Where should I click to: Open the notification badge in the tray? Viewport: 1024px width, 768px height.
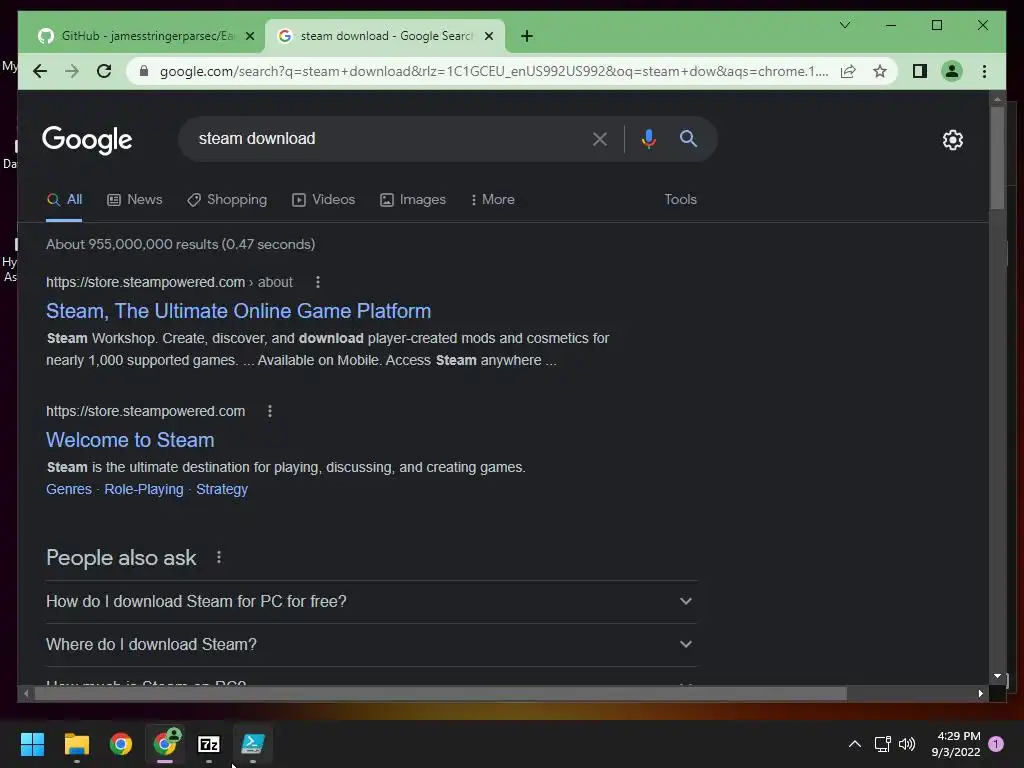pos(996,744)
